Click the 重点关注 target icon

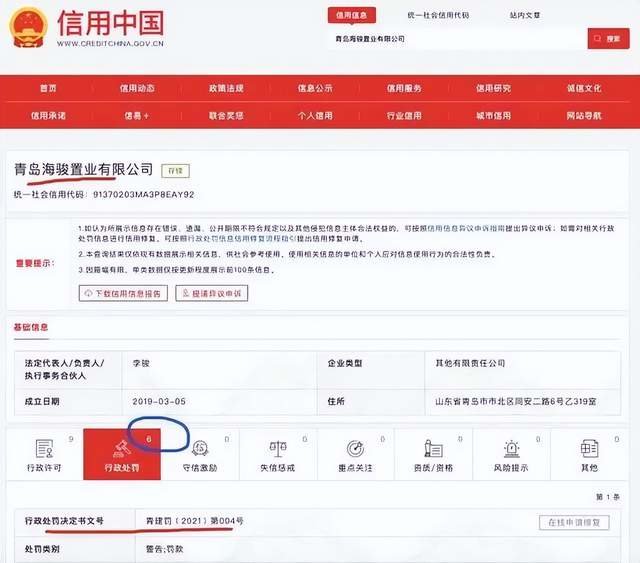click(355, 449)
